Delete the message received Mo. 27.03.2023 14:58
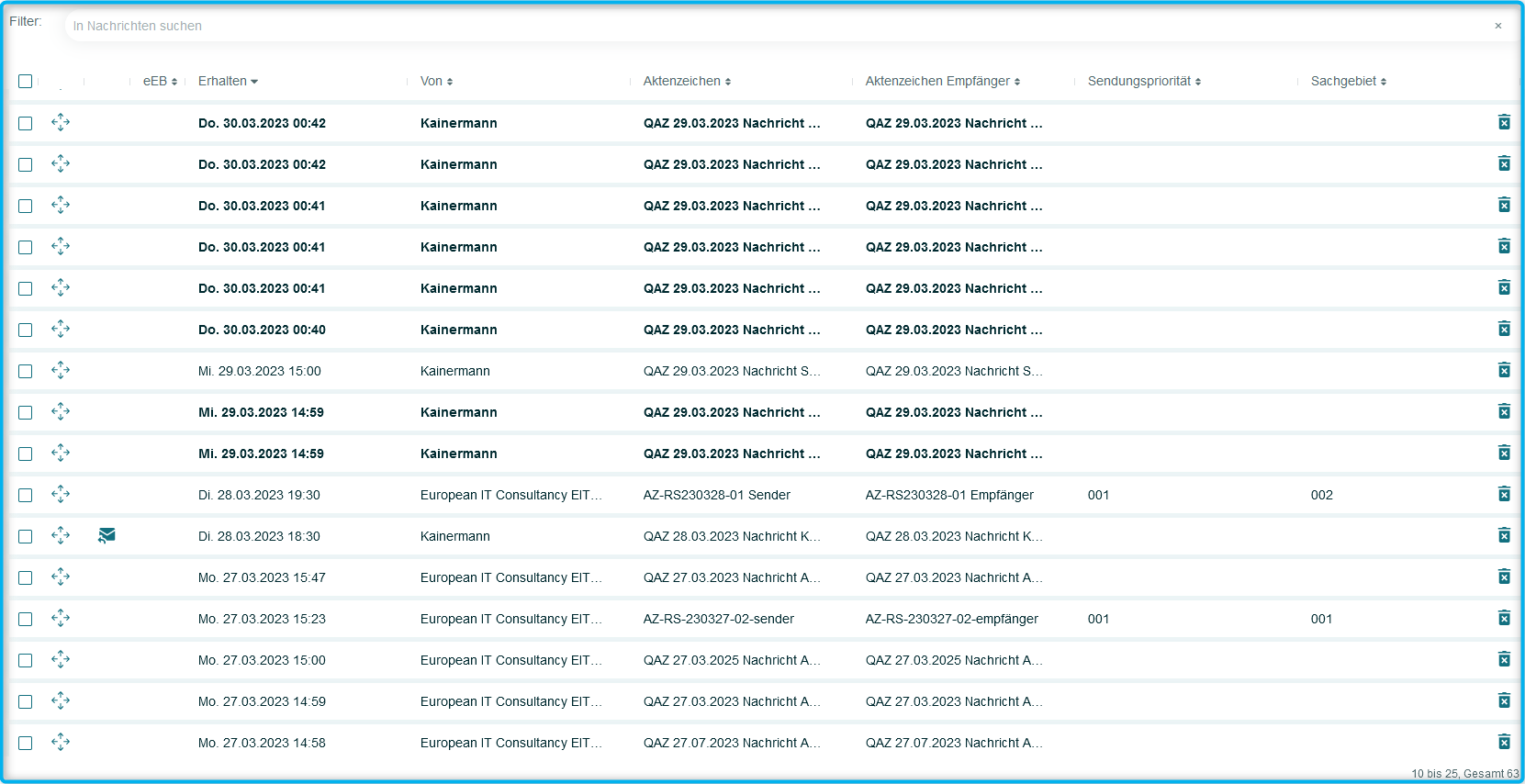 click(1504, 742)
